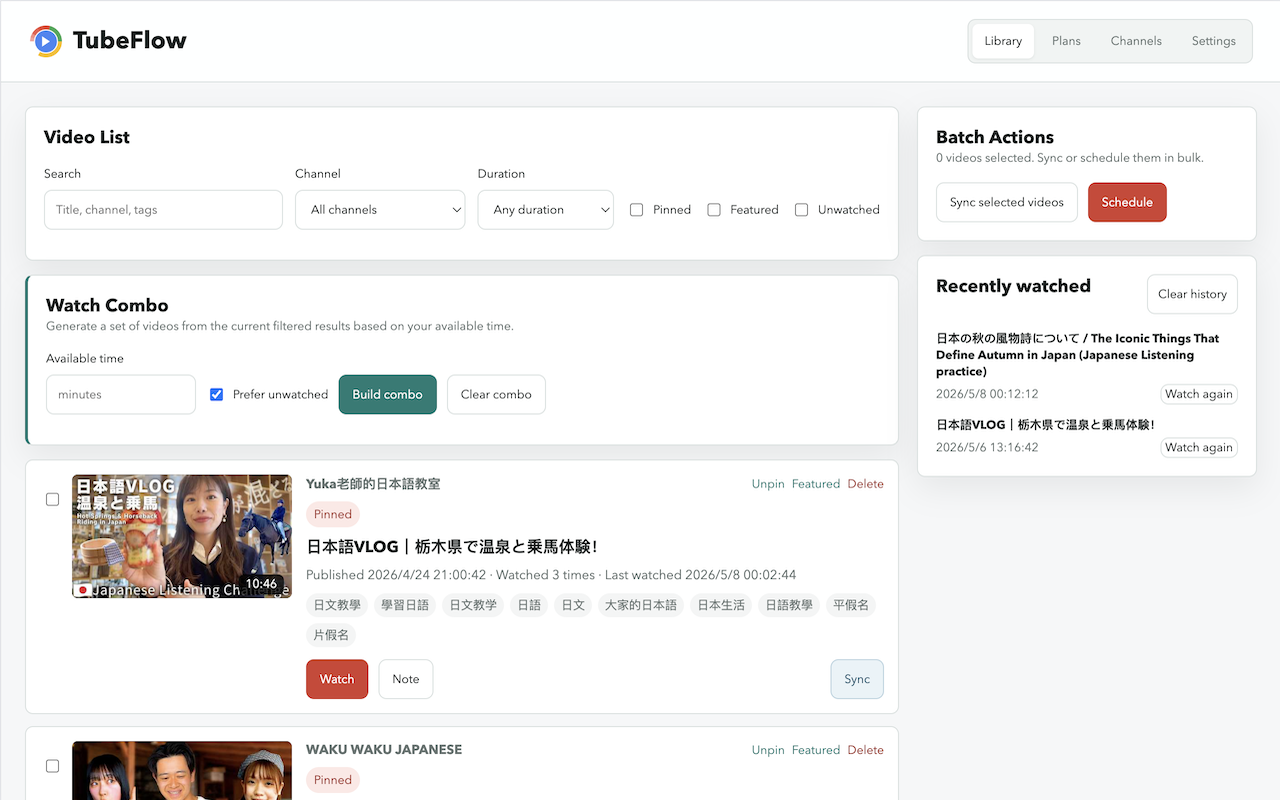Screen dimensions: 1280x800
Task: Open the Settings tab
Action: [1213, 41]
